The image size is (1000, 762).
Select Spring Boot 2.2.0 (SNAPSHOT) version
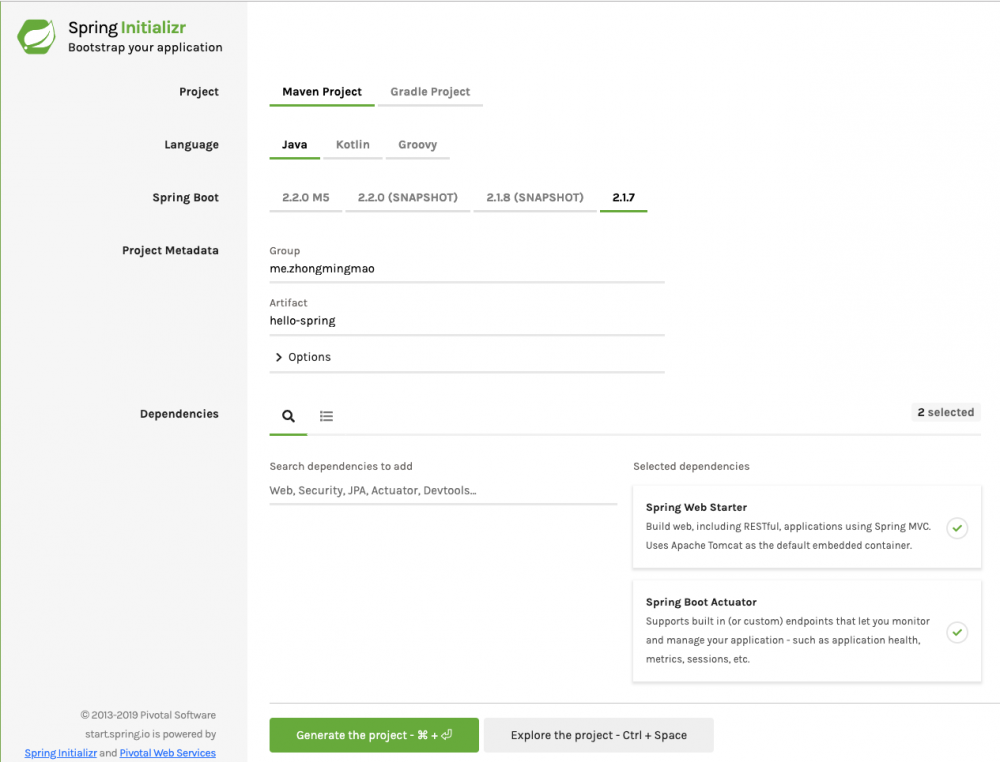[407, 198]
